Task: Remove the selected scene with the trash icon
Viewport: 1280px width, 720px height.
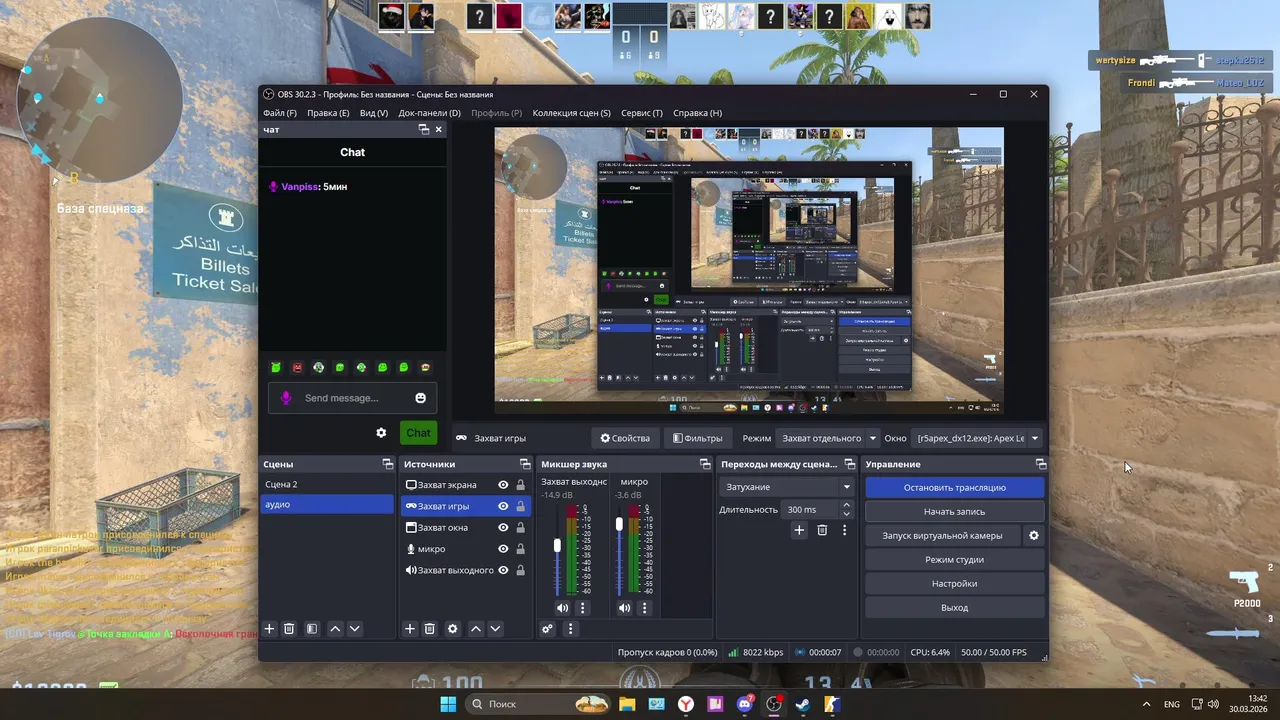Action: click(x=289, y=629)
